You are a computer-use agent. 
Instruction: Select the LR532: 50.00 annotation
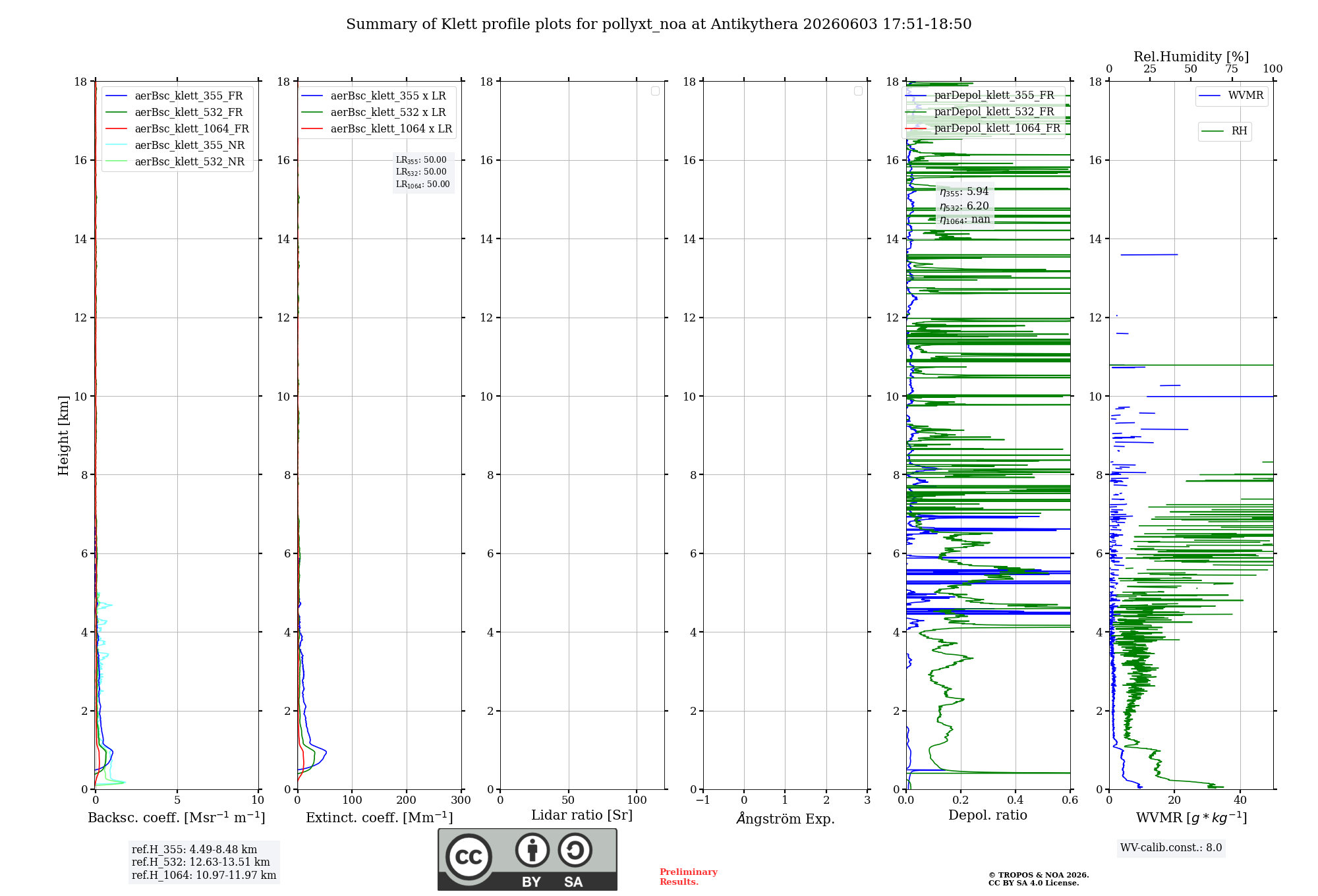[x=421, y=172]
